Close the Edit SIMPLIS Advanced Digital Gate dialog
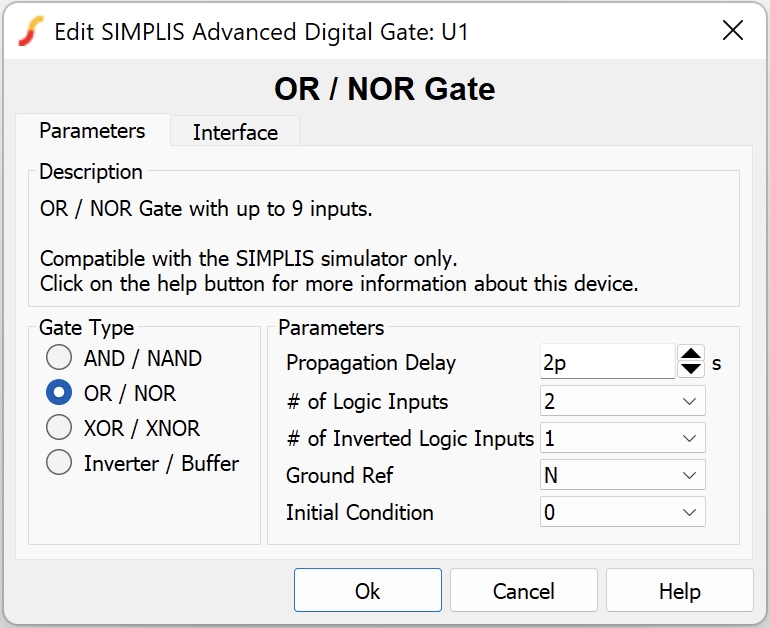 point(733,31)
